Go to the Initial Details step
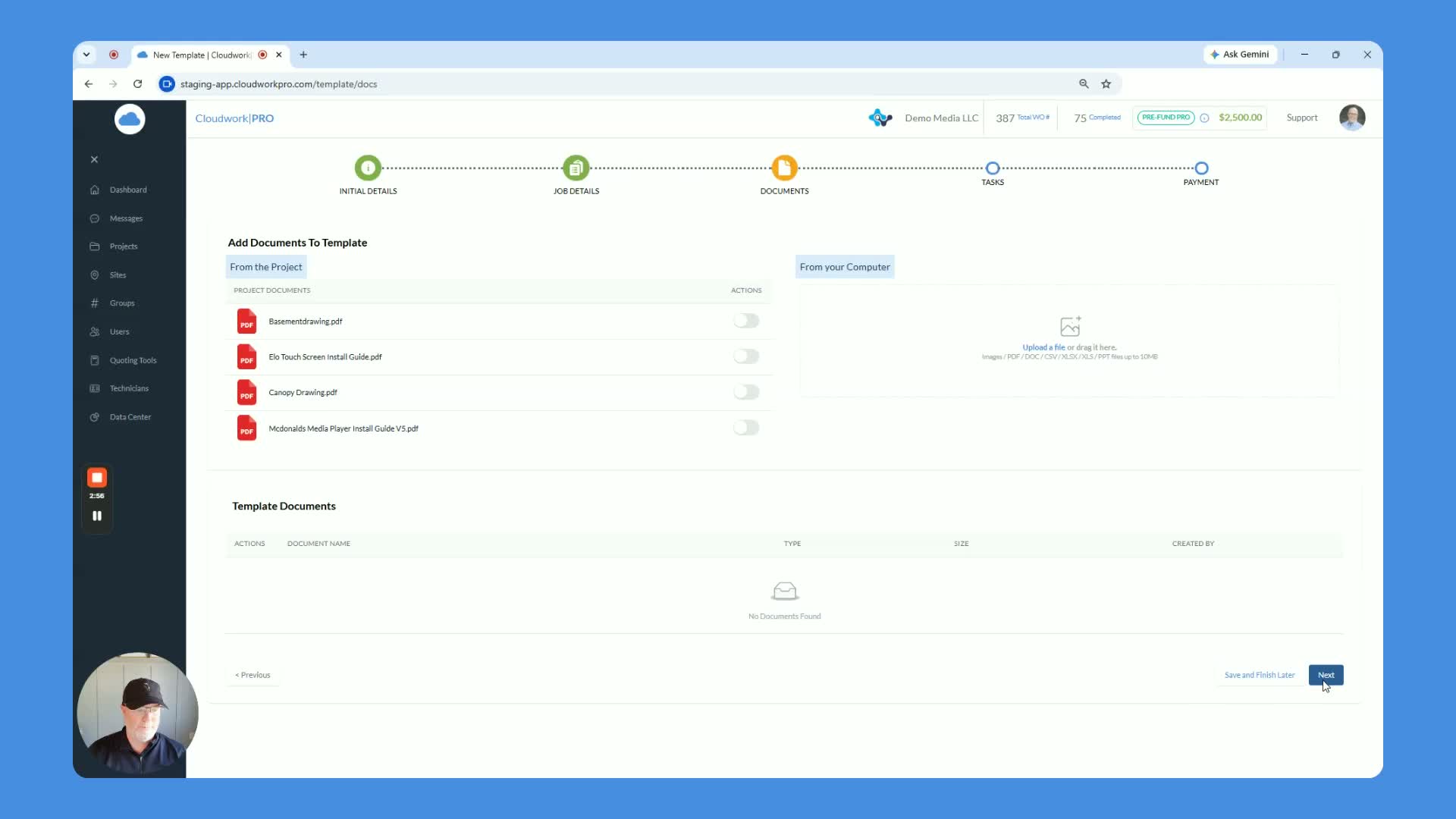The height and width of the screenshot is (819, 1456). click(x=368, y=168)
